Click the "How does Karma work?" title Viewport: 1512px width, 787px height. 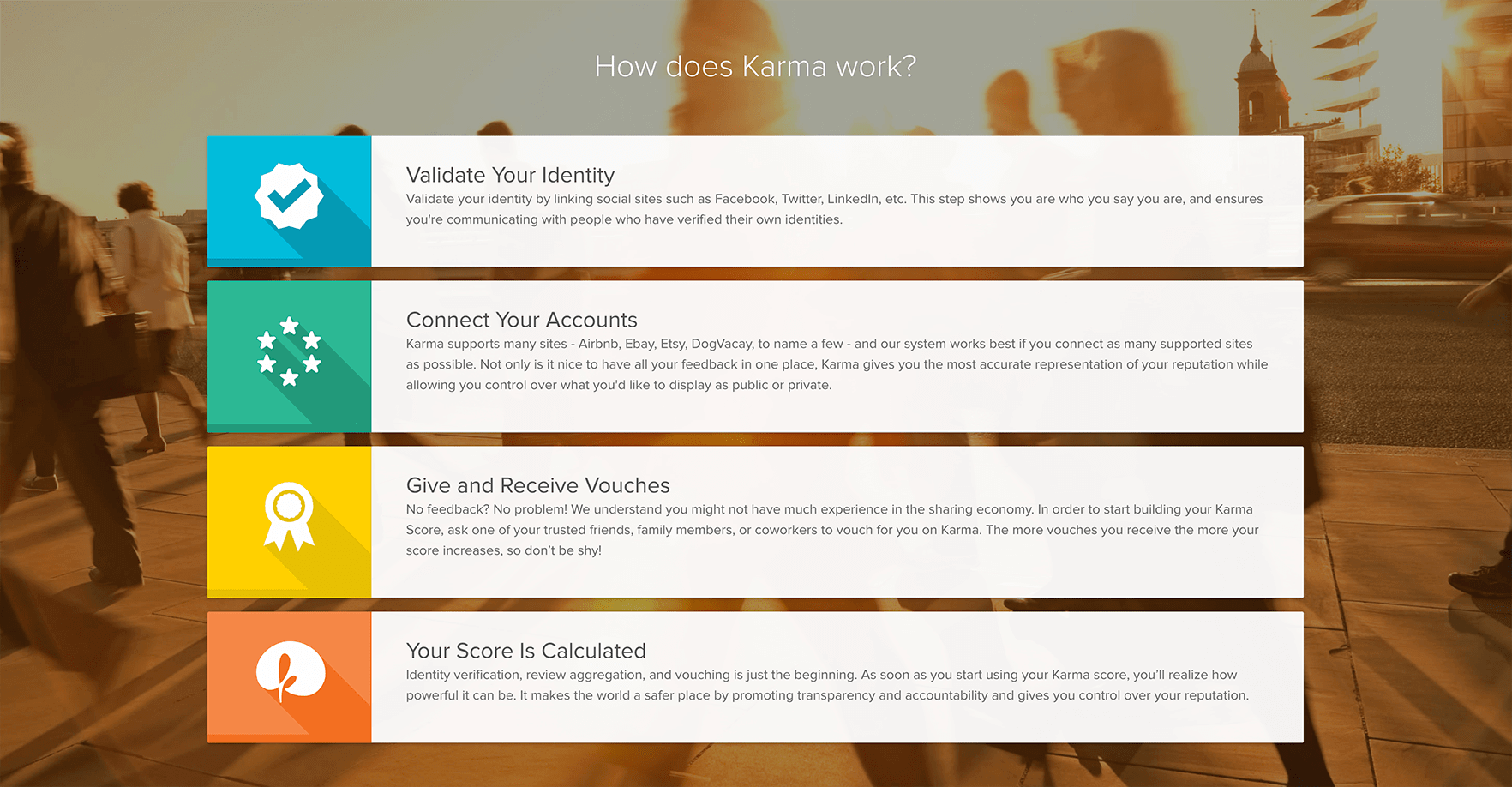click(x=755, y=67)
